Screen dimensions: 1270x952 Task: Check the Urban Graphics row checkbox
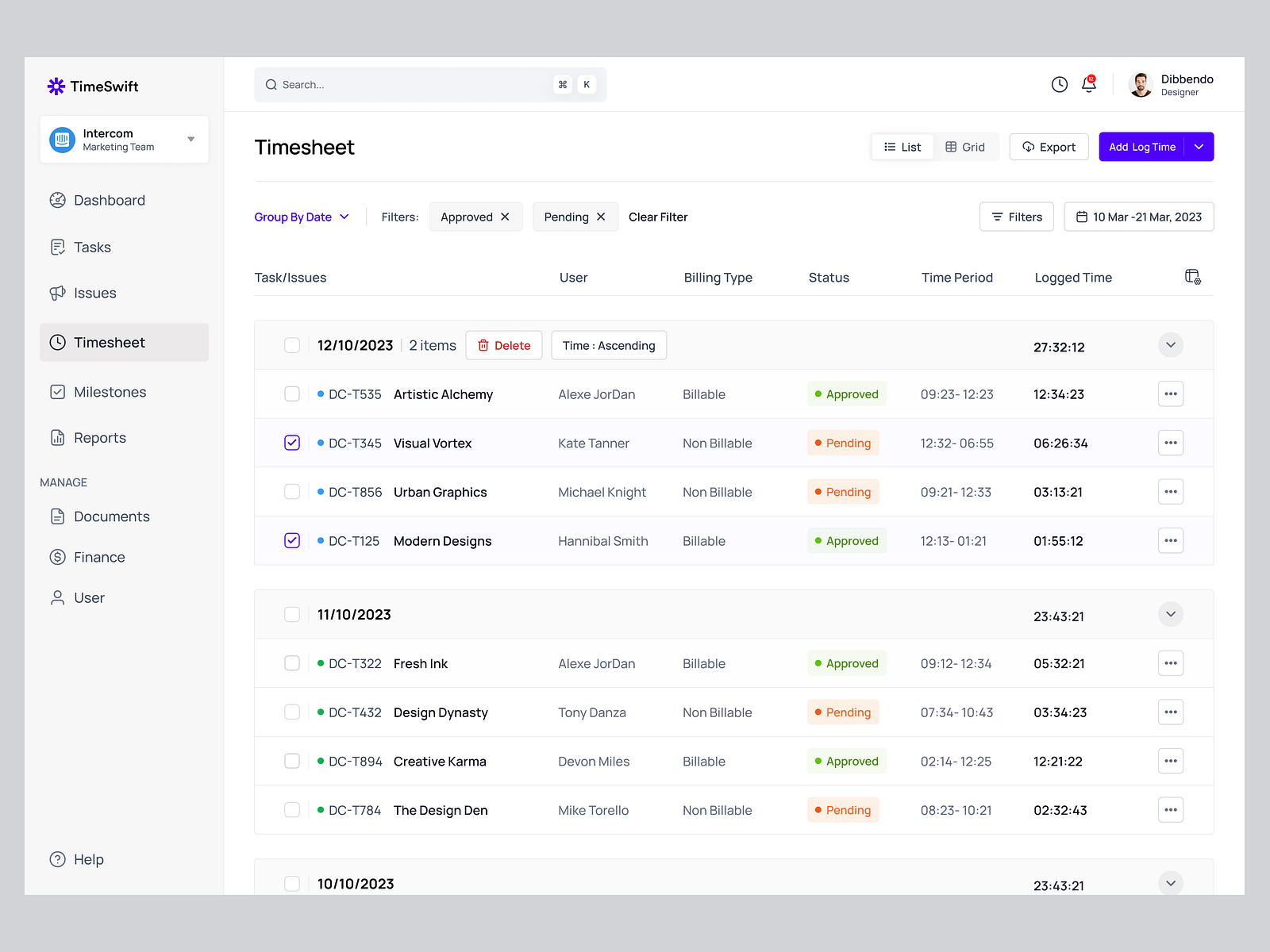click(x=292, y=492)
